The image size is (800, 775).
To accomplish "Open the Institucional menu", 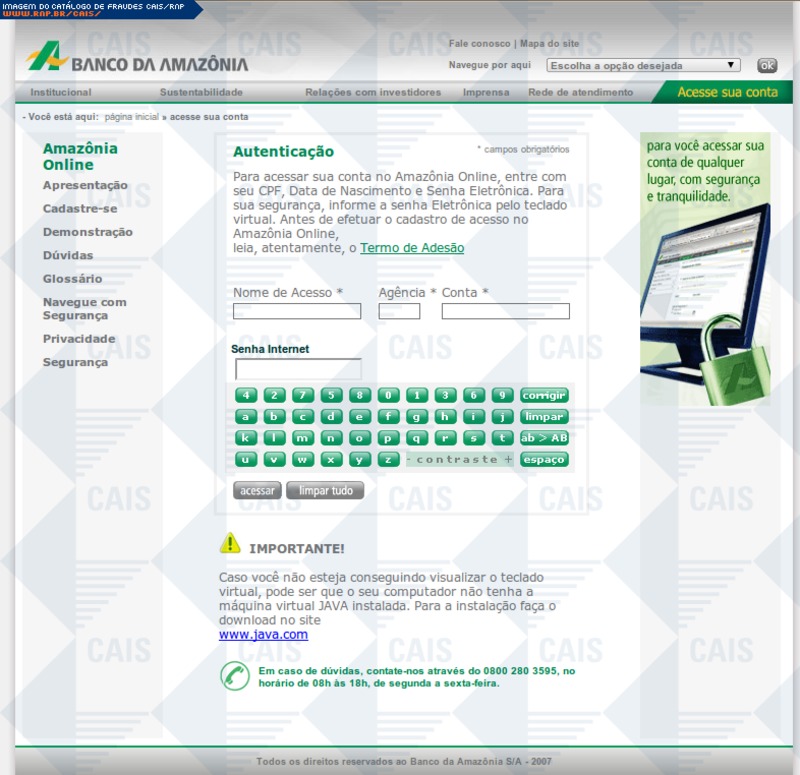I will pyautogui.click(x=61, y=93).
